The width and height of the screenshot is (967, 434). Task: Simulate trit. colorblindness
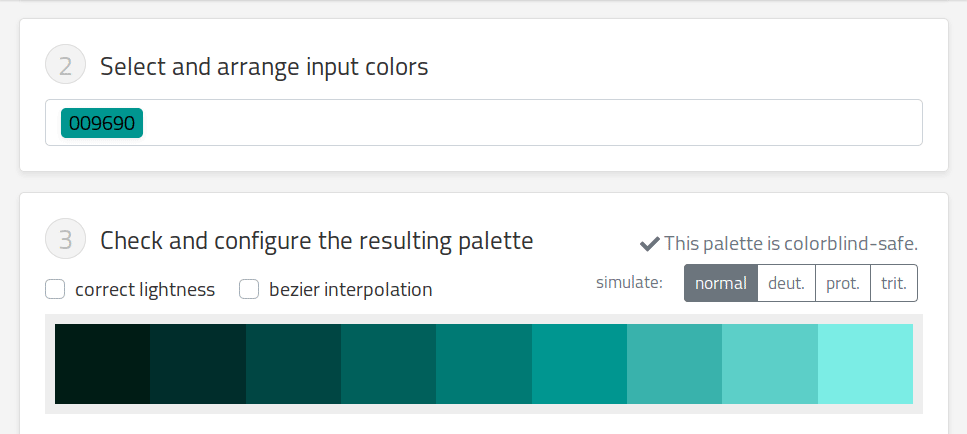[894, 283]
